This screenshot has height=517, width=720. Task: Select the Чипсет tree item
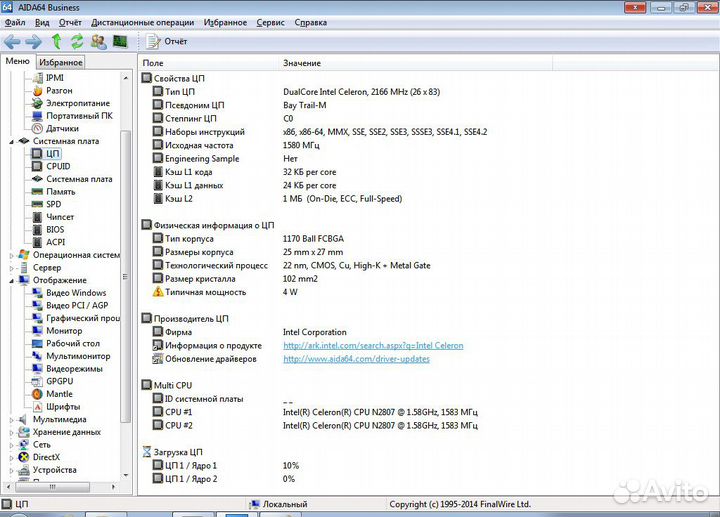click(x=60, y=217)
